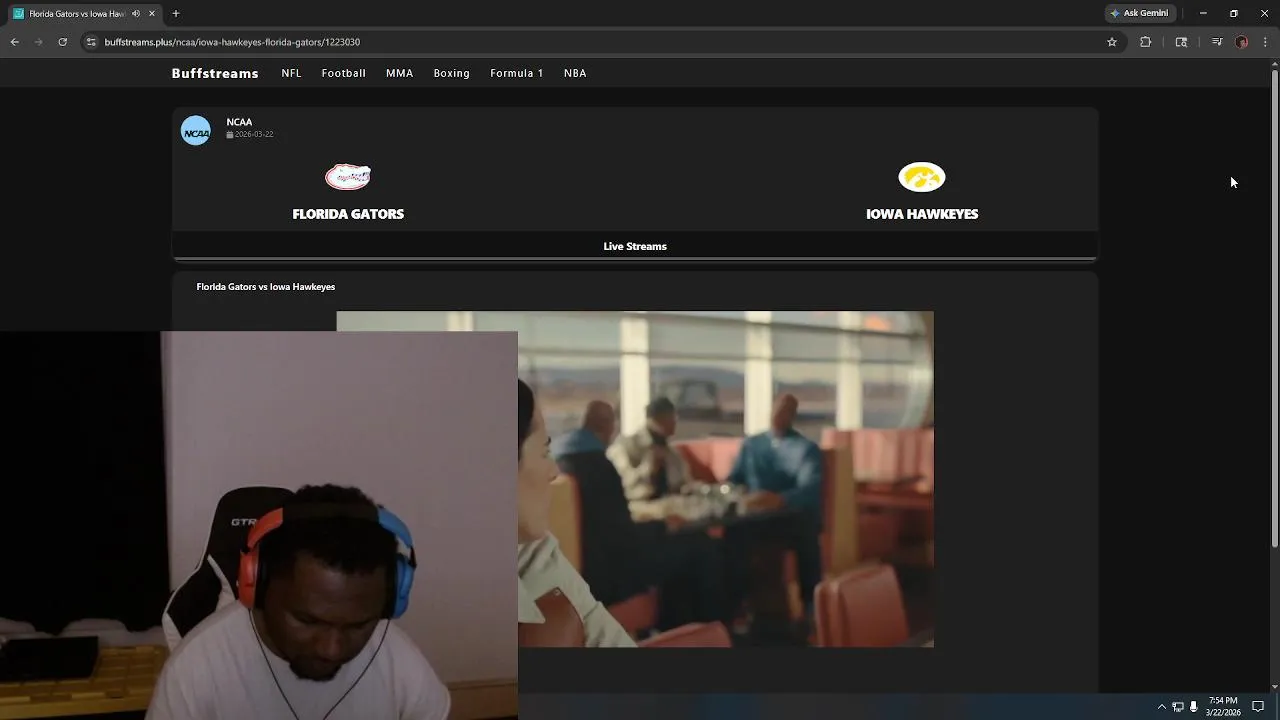
Task: Click the page vertical scrollbar
Action: coord(1274,307)
